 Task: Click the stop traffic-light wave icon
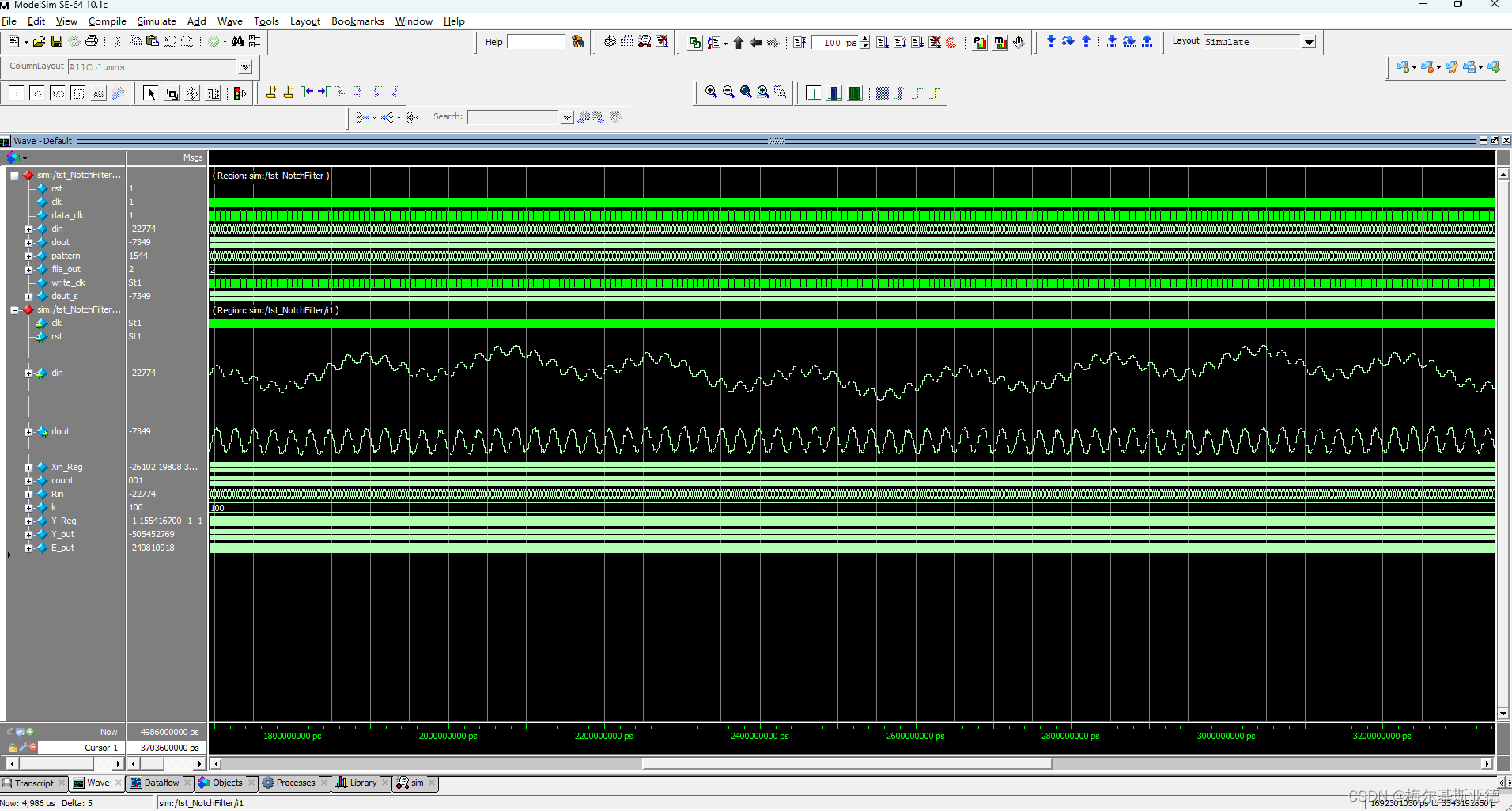pyautogui.click(x=240, y=93)
